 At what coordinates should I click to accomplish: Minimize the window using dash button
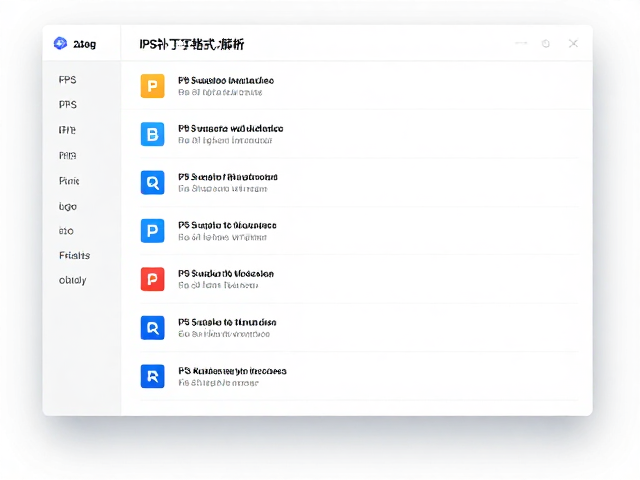(x=521, y=43)
